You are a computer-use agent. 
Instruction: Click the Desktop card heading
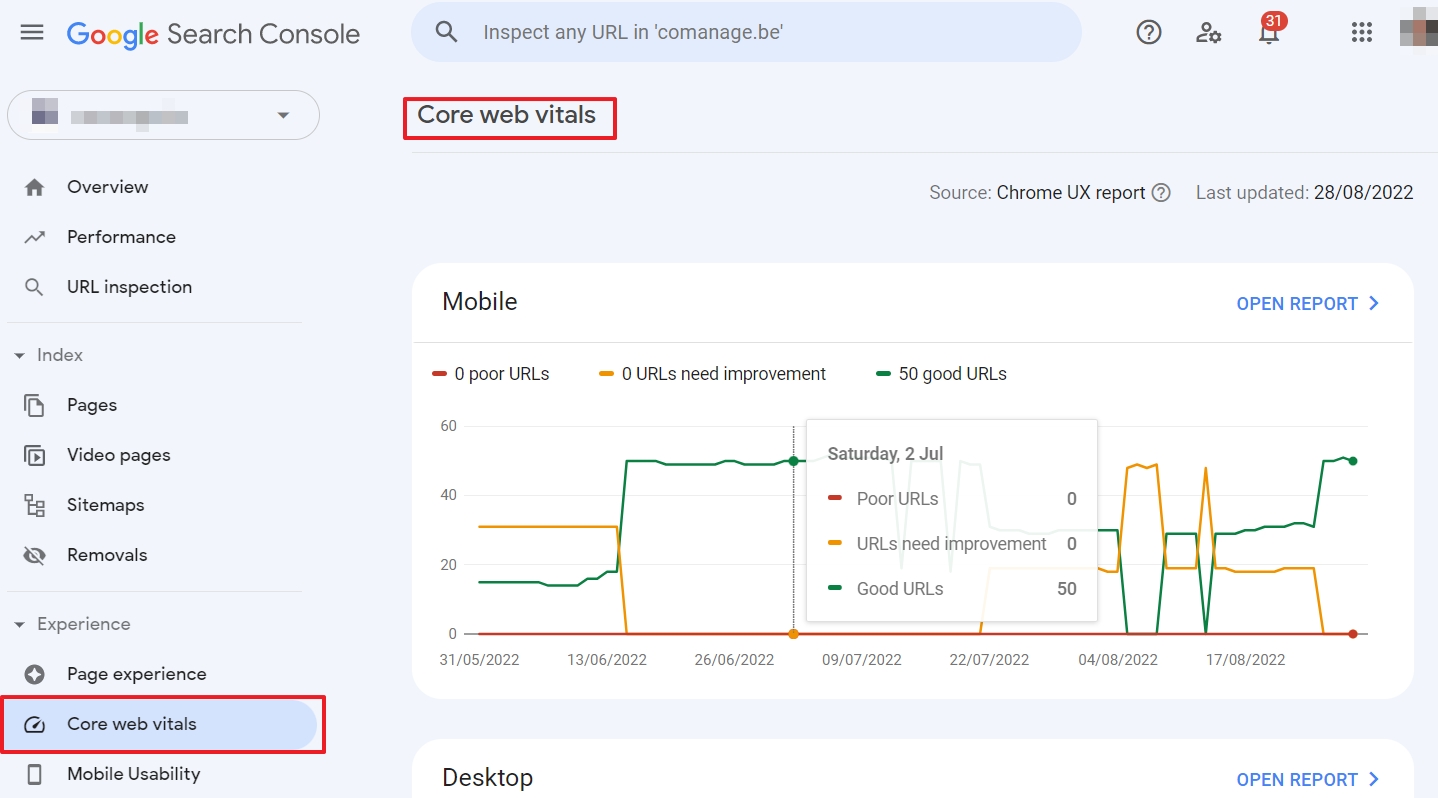[x=488, y=778]
